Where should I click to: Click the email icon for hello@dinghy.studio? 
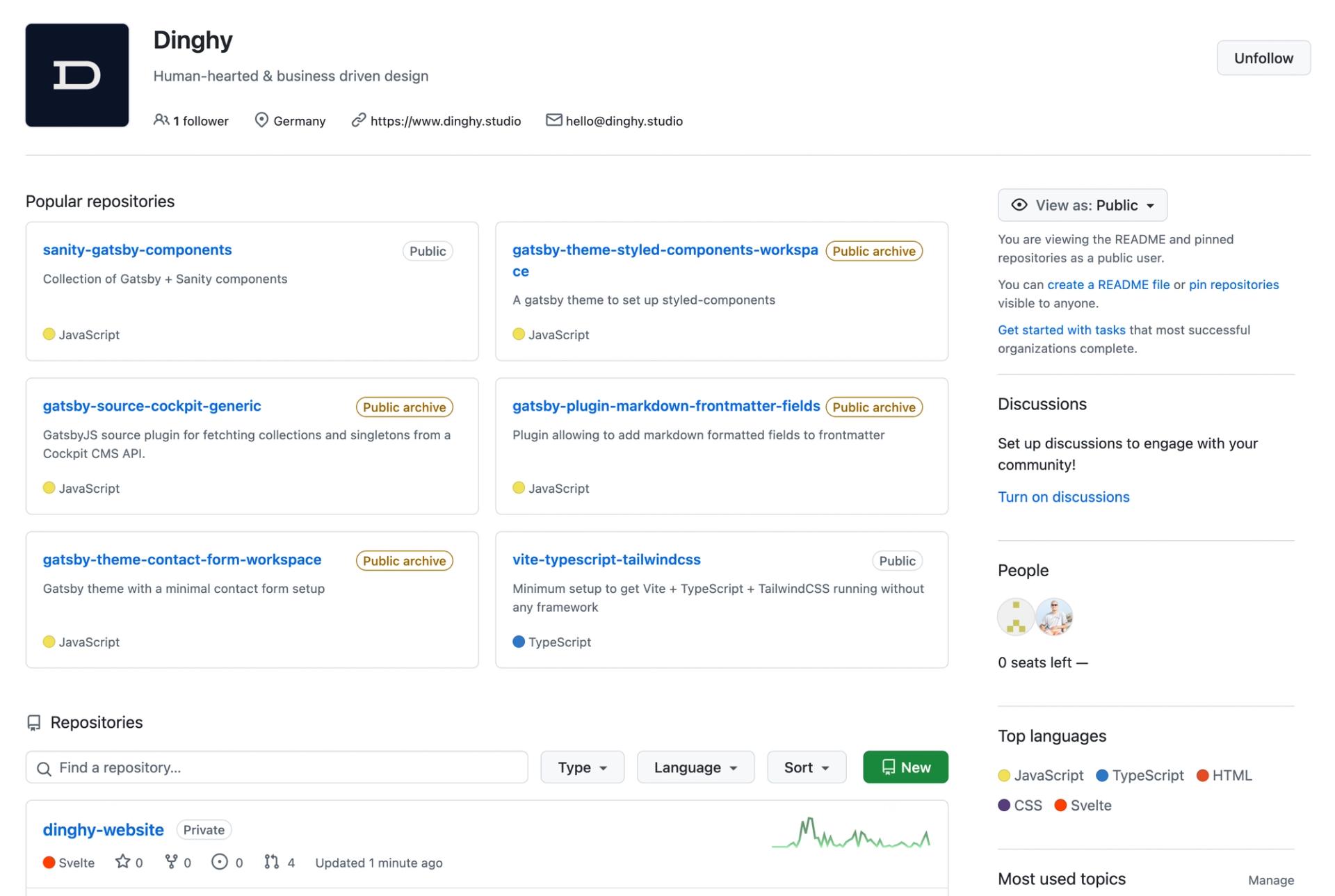tap(553, 120)
